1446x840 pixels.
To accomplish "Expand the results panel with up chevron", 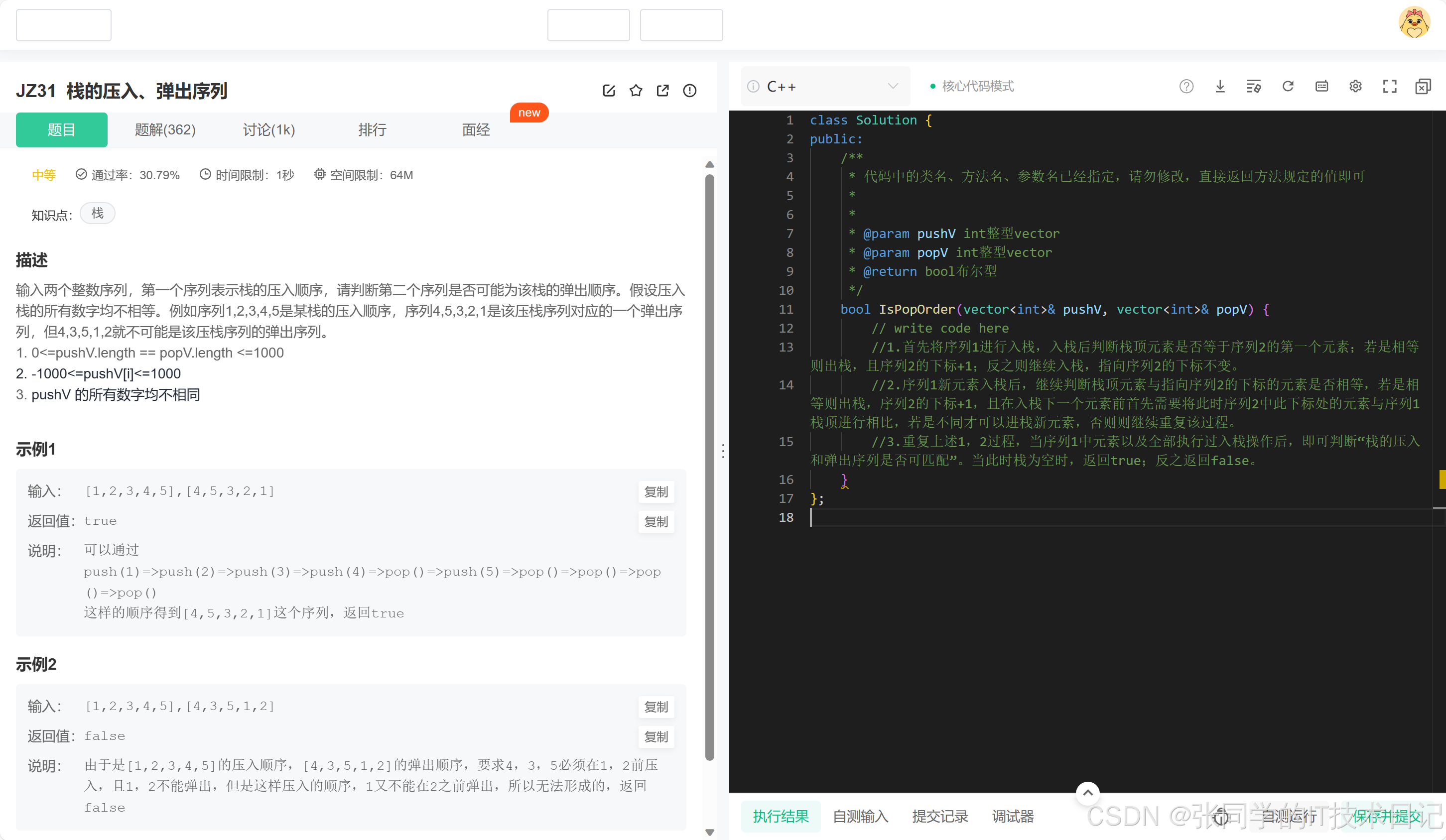I will point(1087,793).
